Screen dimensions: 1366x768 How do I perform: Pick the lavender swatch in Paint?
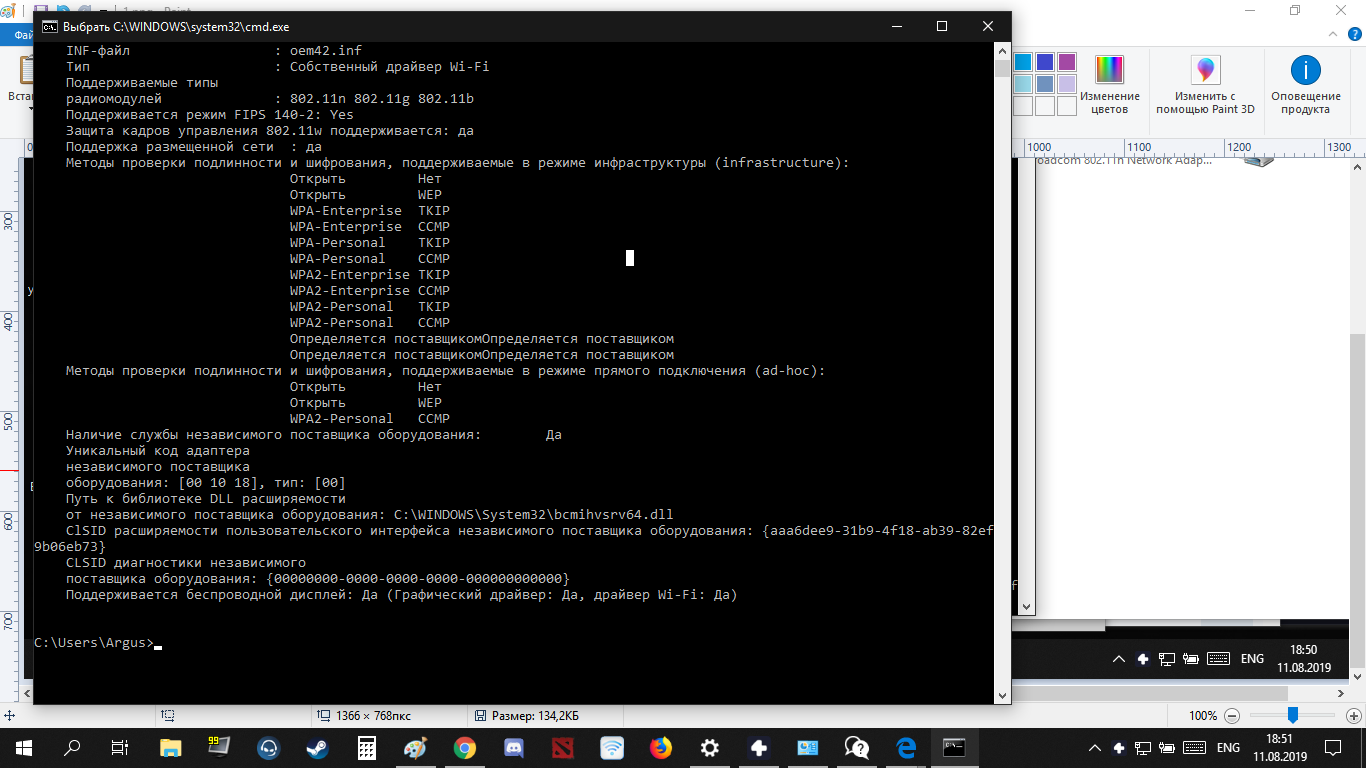(x=1067, y=84)
